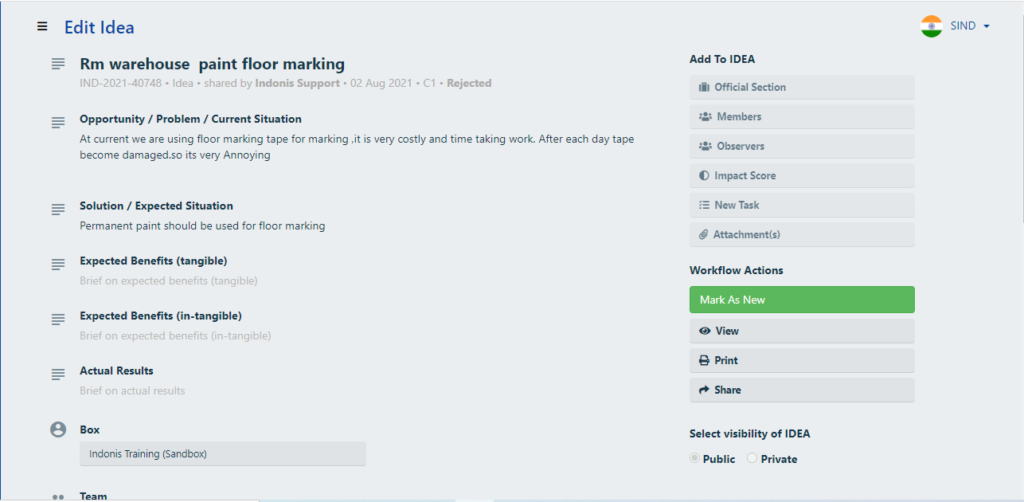
Task: Open the Indonis Training (Sandbox) box selector
Action: click(223, 454)
